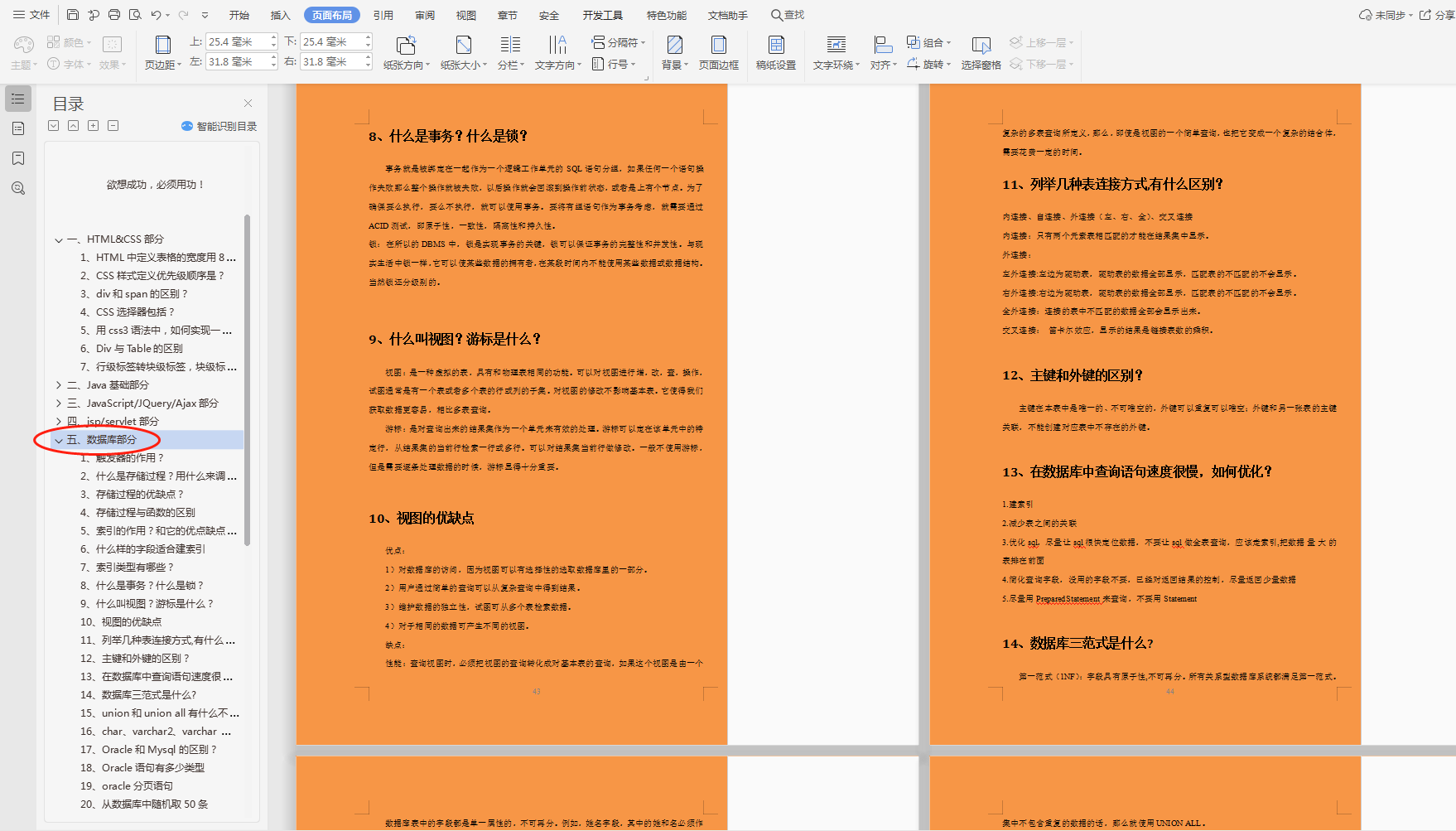
Task: Increase the bottom margin with its up stepper
Action: coord(368,37)
